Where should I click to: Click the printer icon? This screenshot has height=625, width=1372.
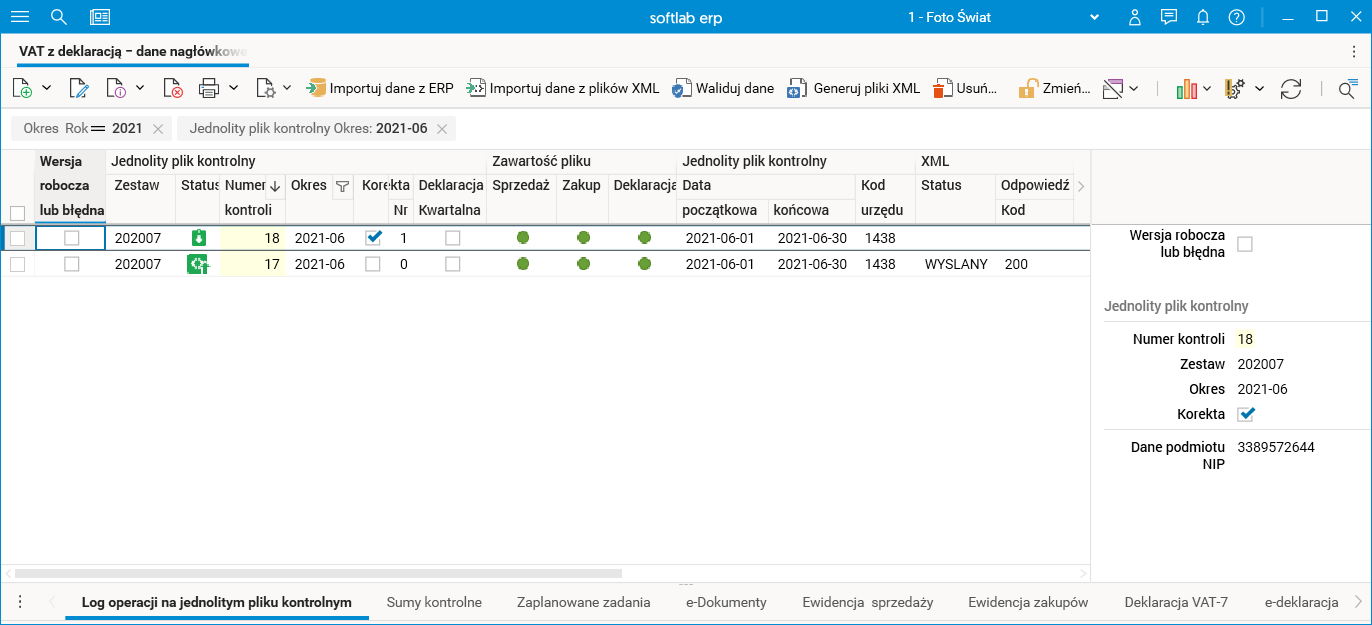(208, 89)
